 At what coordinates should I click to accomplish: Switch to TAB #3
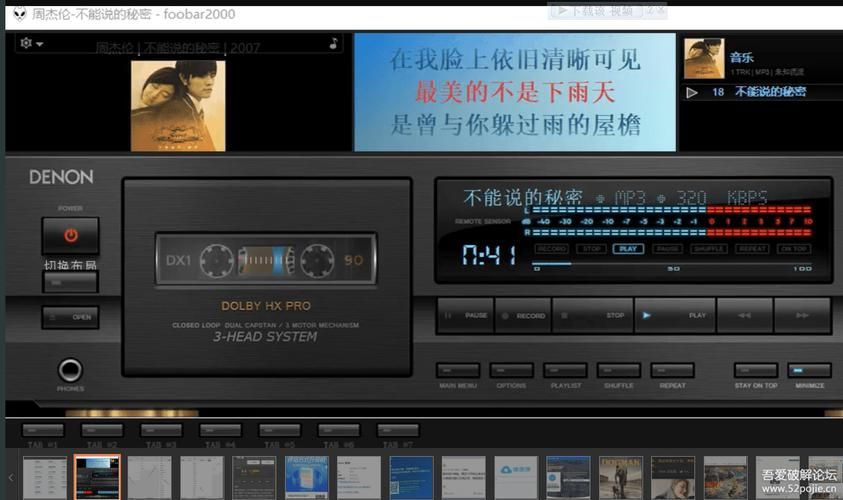tap(161, 431)
